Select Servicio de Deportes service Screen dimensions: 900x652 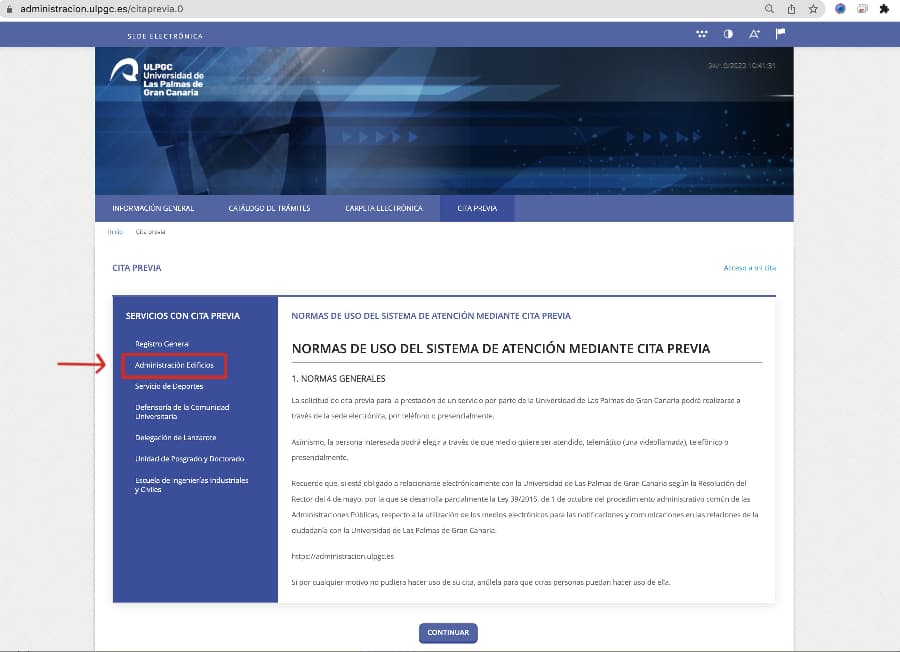click(169, 386)
